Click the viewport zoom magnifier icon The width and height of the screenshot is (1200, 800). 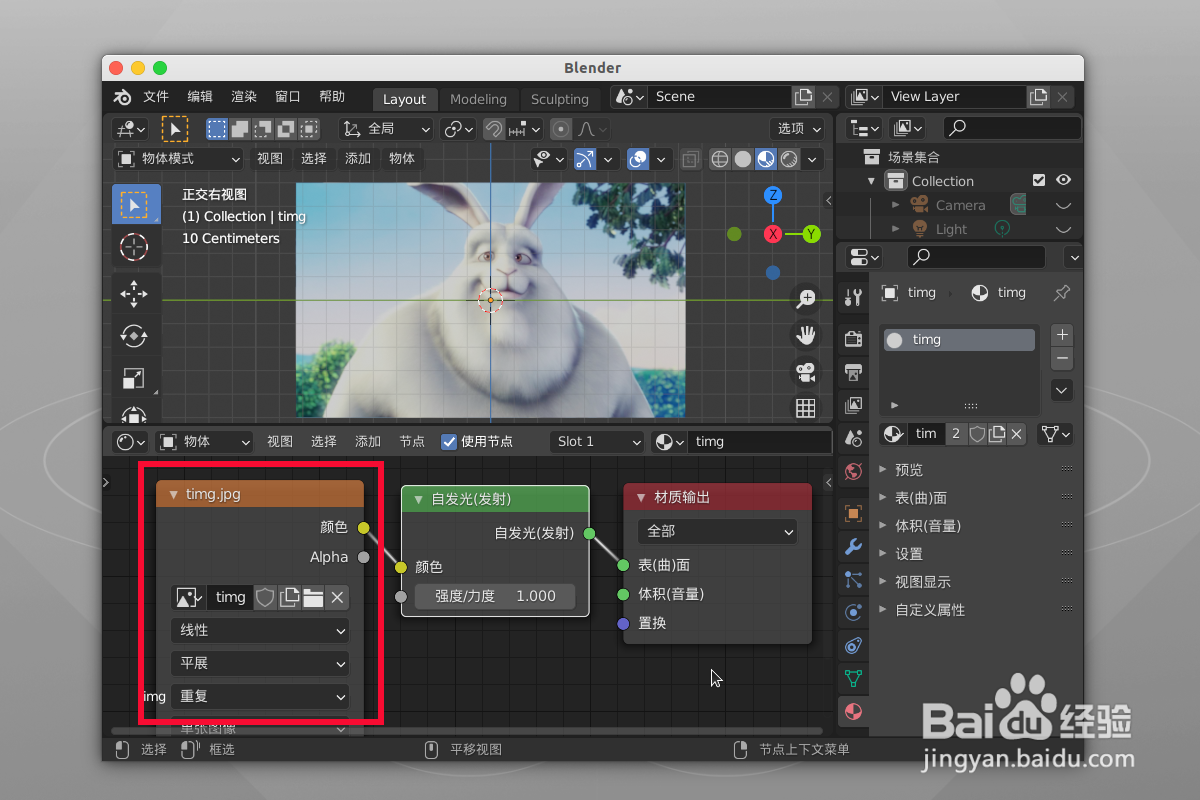pyautogui.click(x=805, y=298)
